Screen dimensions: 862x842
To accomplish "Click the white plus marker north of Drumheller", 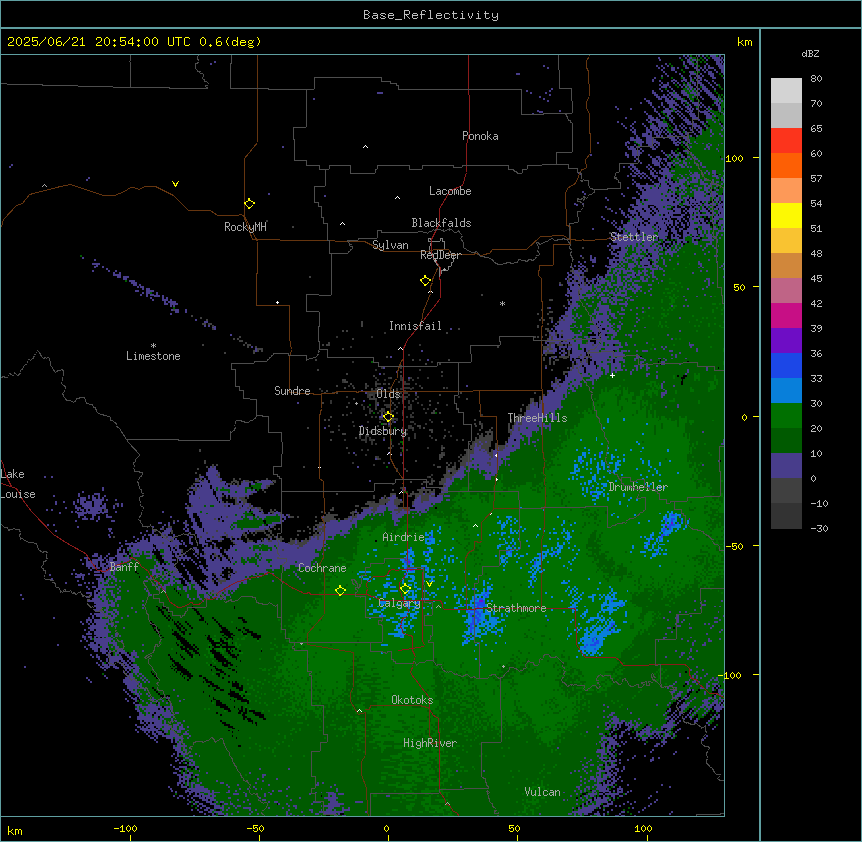I will point(613,375).
